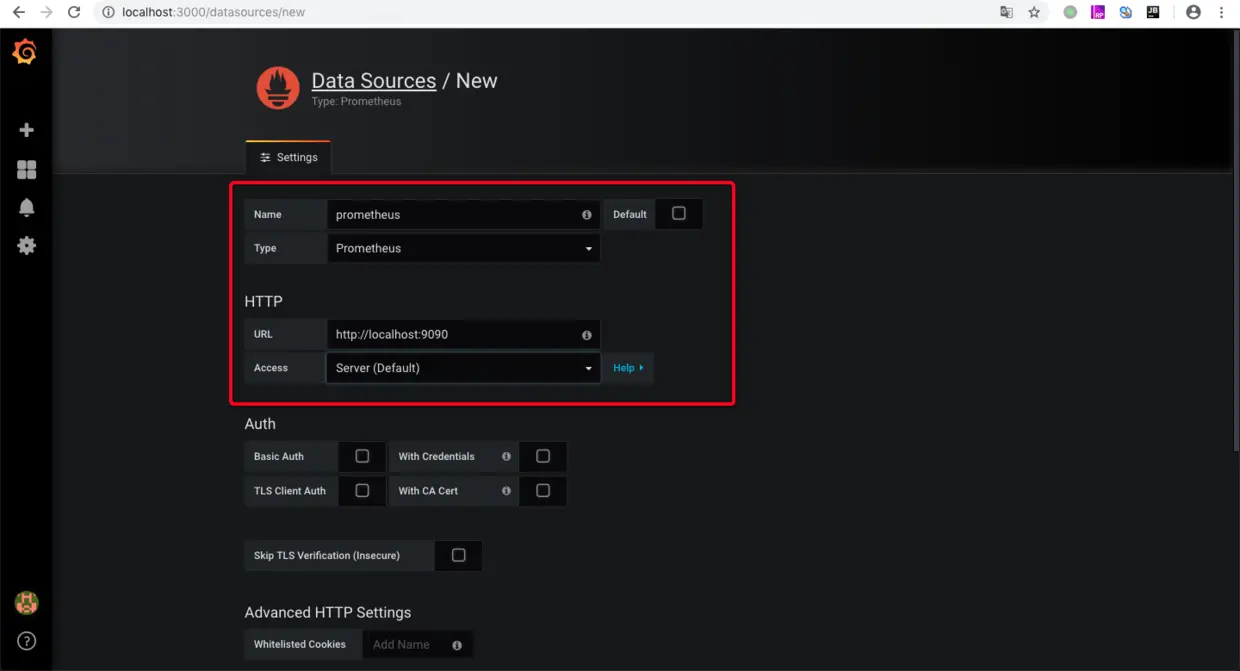Viewport: 1240px width, 671px height.
Task: Click the translate page icon in address bar
Action: click(1006, 13)
